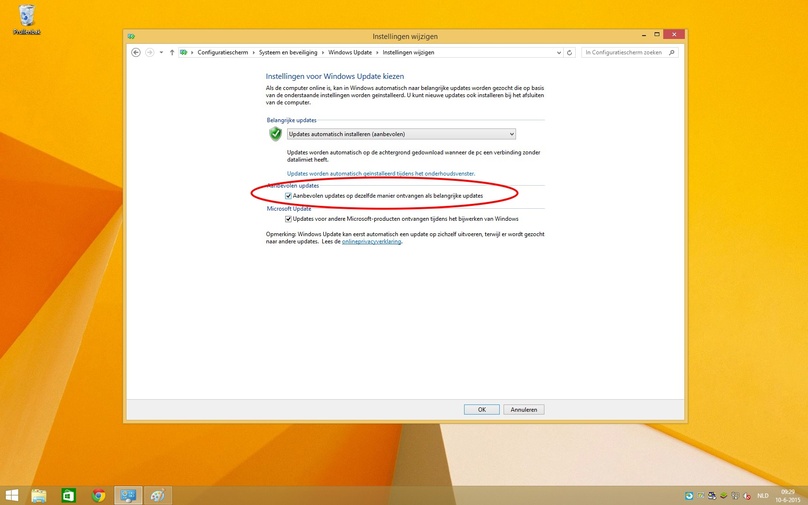Maximize the Instellingen wijzigen window
The image size is (808, 505).
[x=657, y=35]
